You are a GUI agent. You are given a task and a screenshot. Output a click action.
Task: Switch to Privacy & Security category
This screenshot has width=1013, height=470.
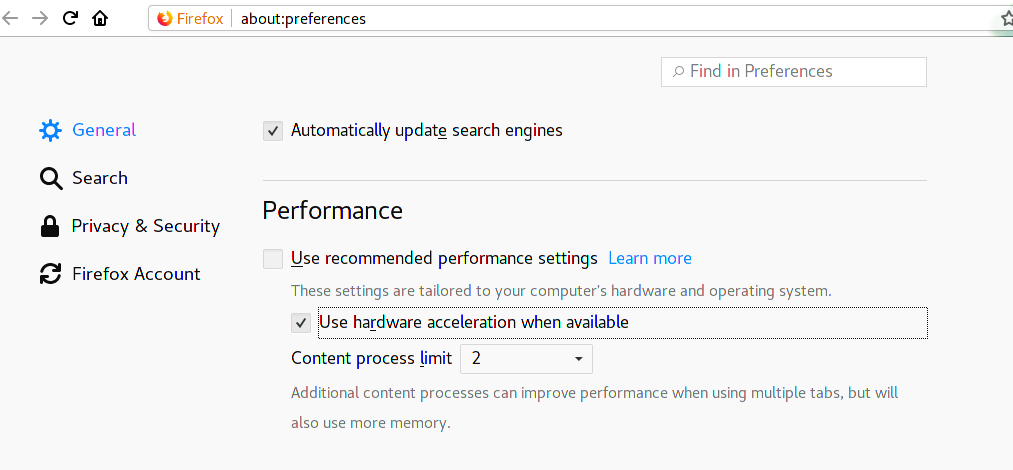pyautogui.click(x=145, y=226)
